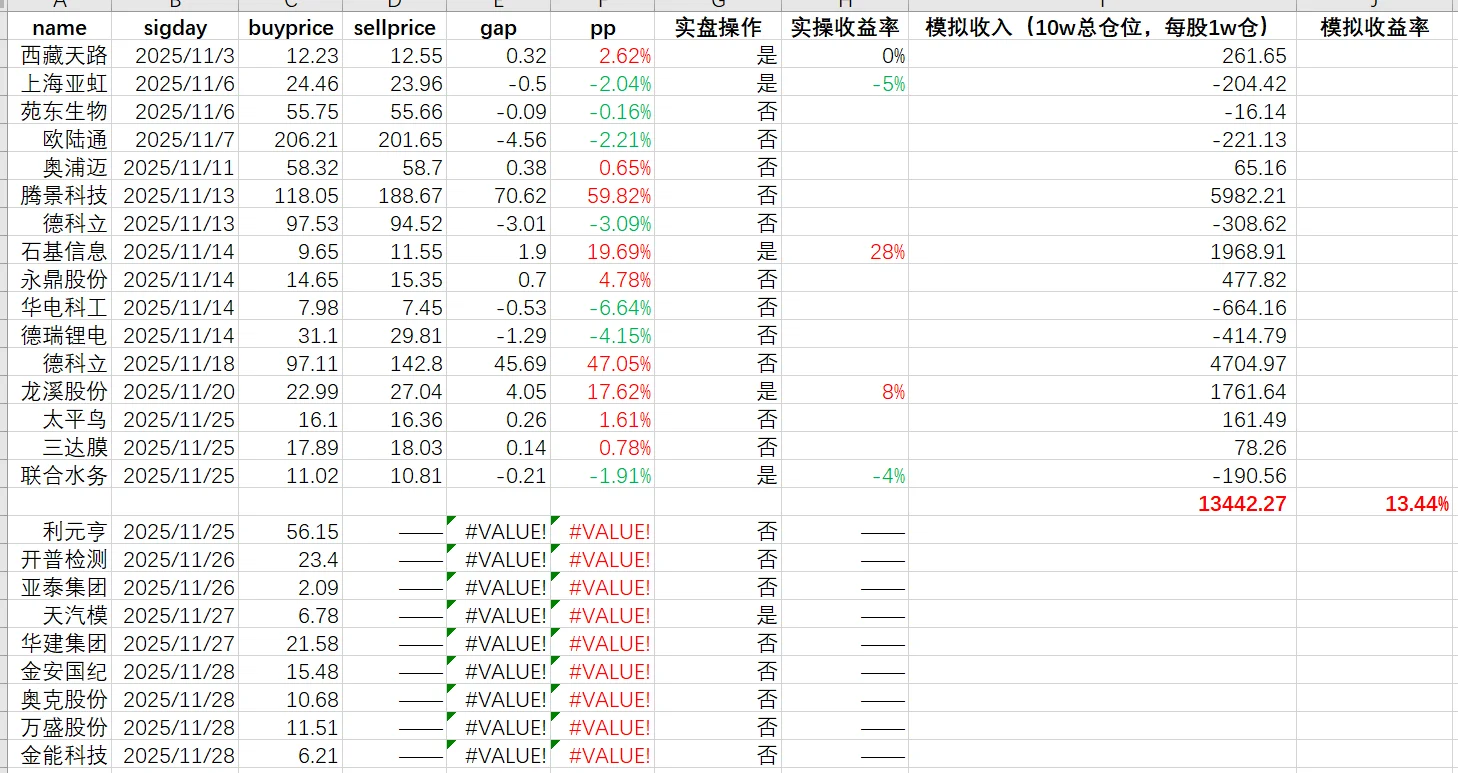Screen dimensions: 1458x773
Task: Click the sigday cell 2025/11/20
Action: 175,391
